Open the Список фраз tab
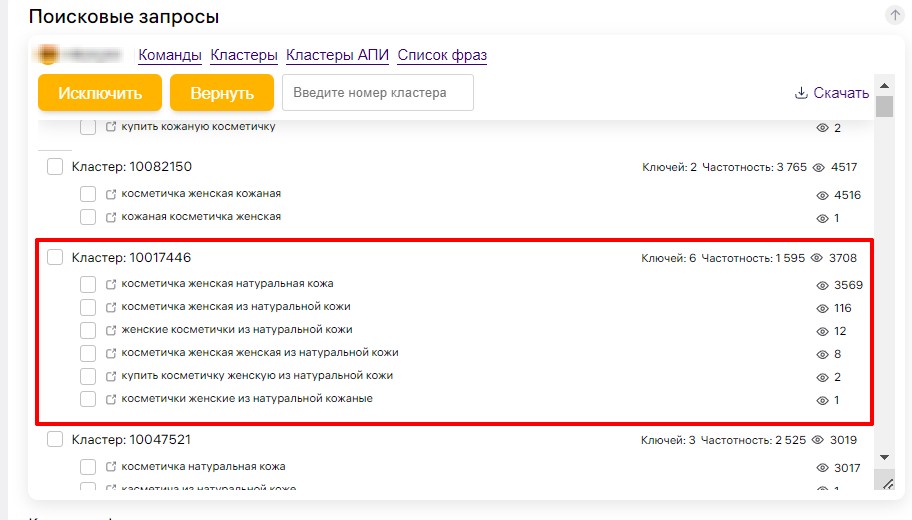The height and width of the screenshot is (520, 912). (x=442, y=55)
